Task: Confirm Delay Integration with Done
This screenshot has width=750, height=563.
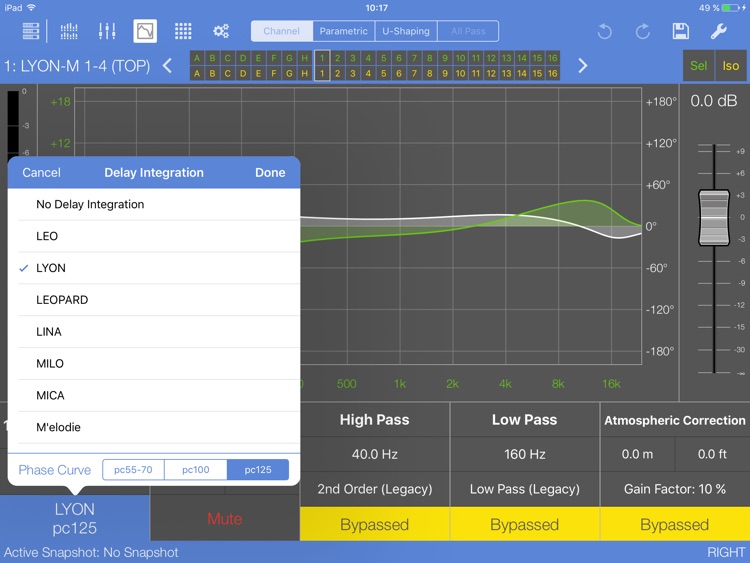Action: [270, 173]
